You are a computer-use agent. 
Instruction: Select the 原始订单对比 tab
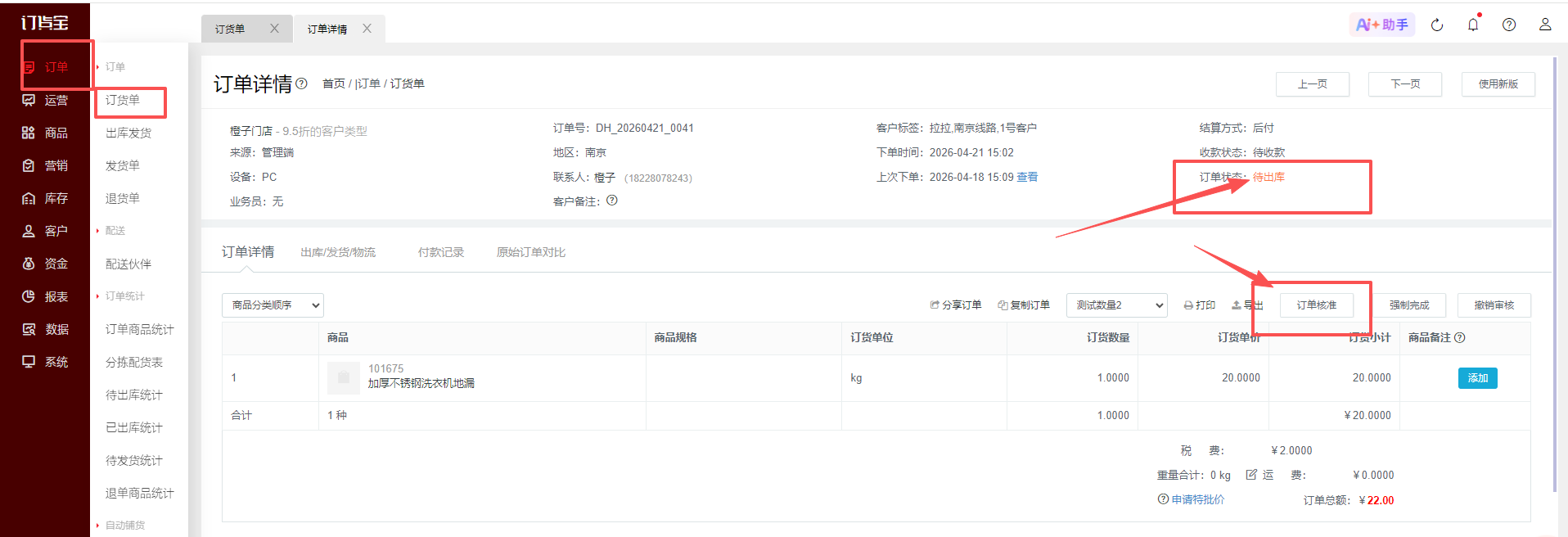pyautogui.click(x=531, y=252)
